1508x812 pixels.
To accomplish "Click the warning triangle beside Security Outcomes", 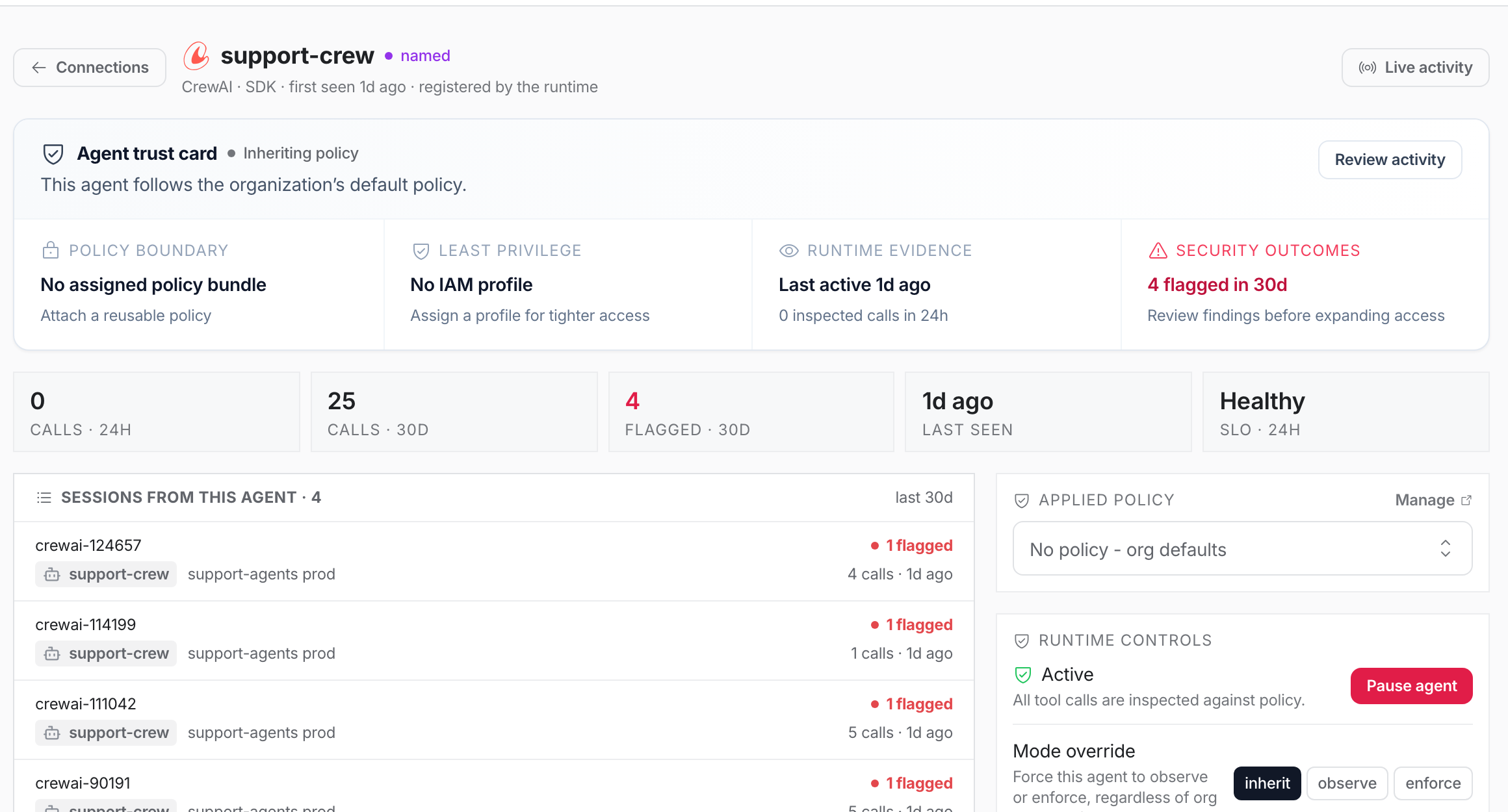I will (1158, 251).
